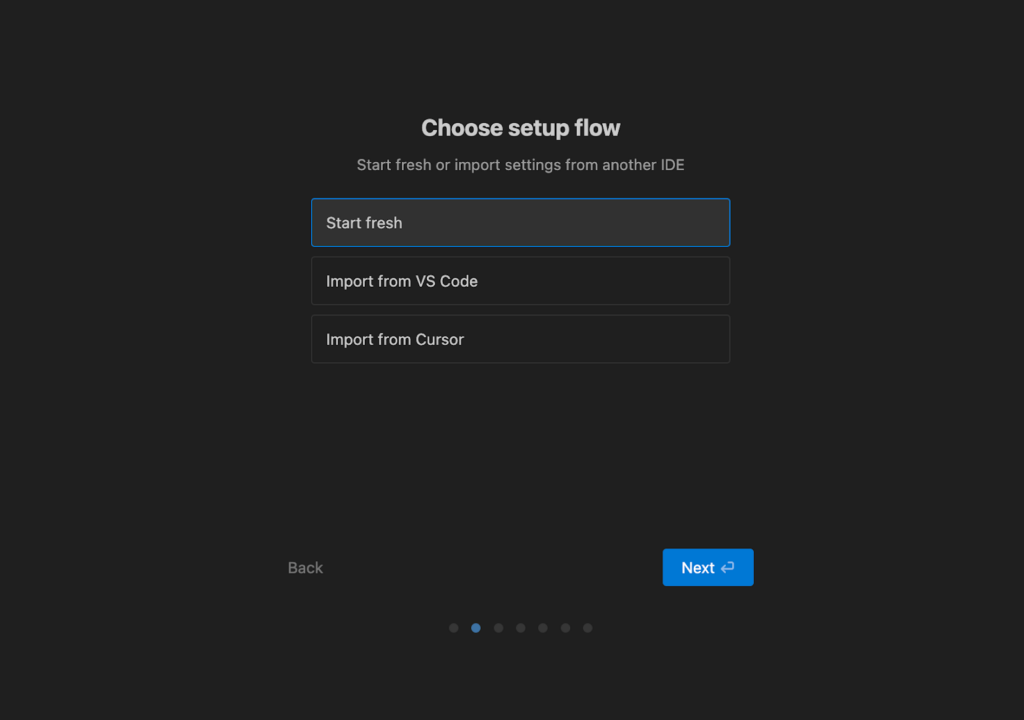Image resolution: width=1024 pixels, height=720 pixels.
Task: Click the 'Choose setup flow' heading
Action: pyautogui.click(x=520, y=128)
